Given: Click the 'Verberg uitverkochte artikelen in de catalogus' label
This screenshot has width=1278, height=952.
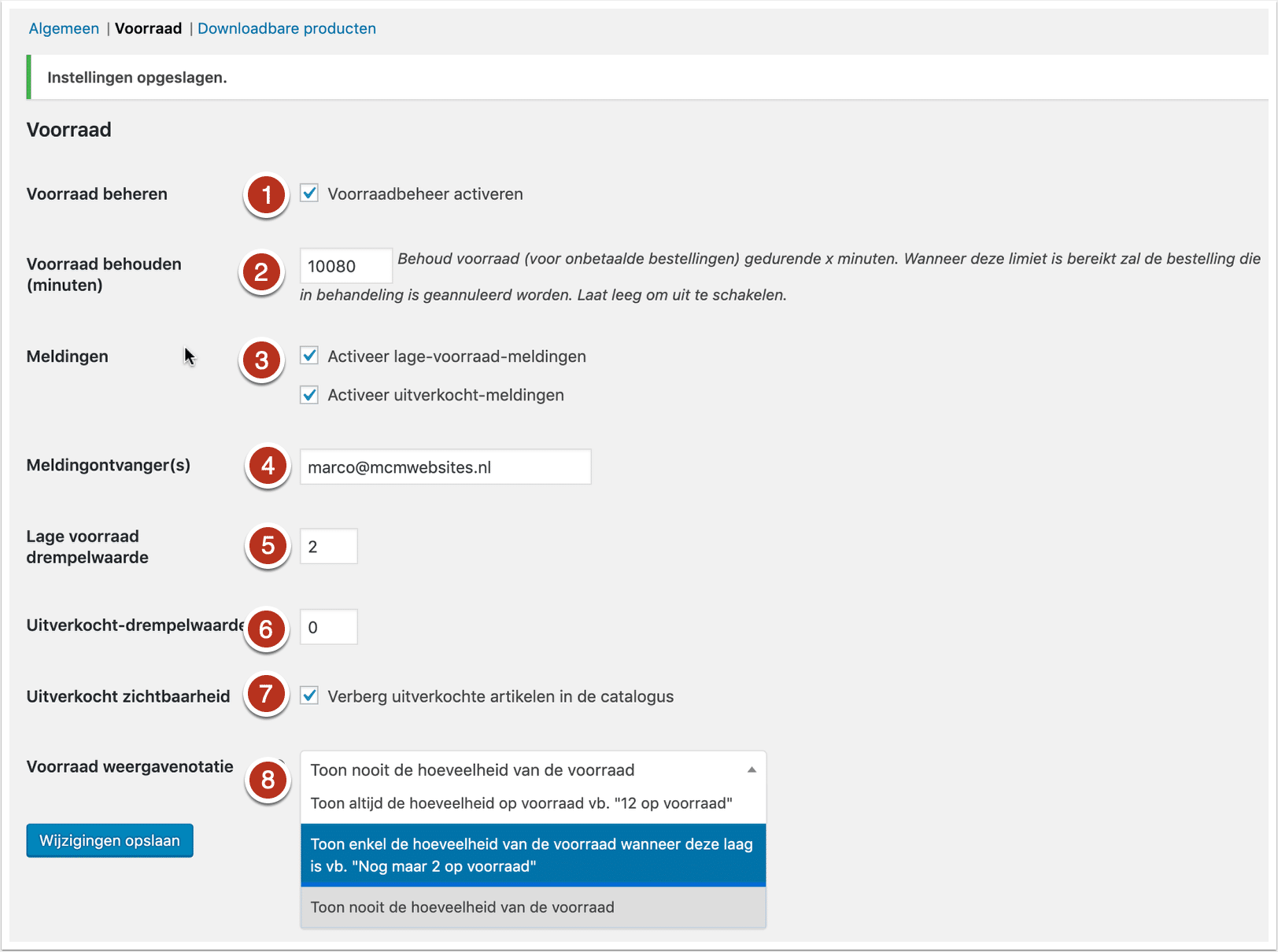Looking at the screenshot, I should click(500, 696).
